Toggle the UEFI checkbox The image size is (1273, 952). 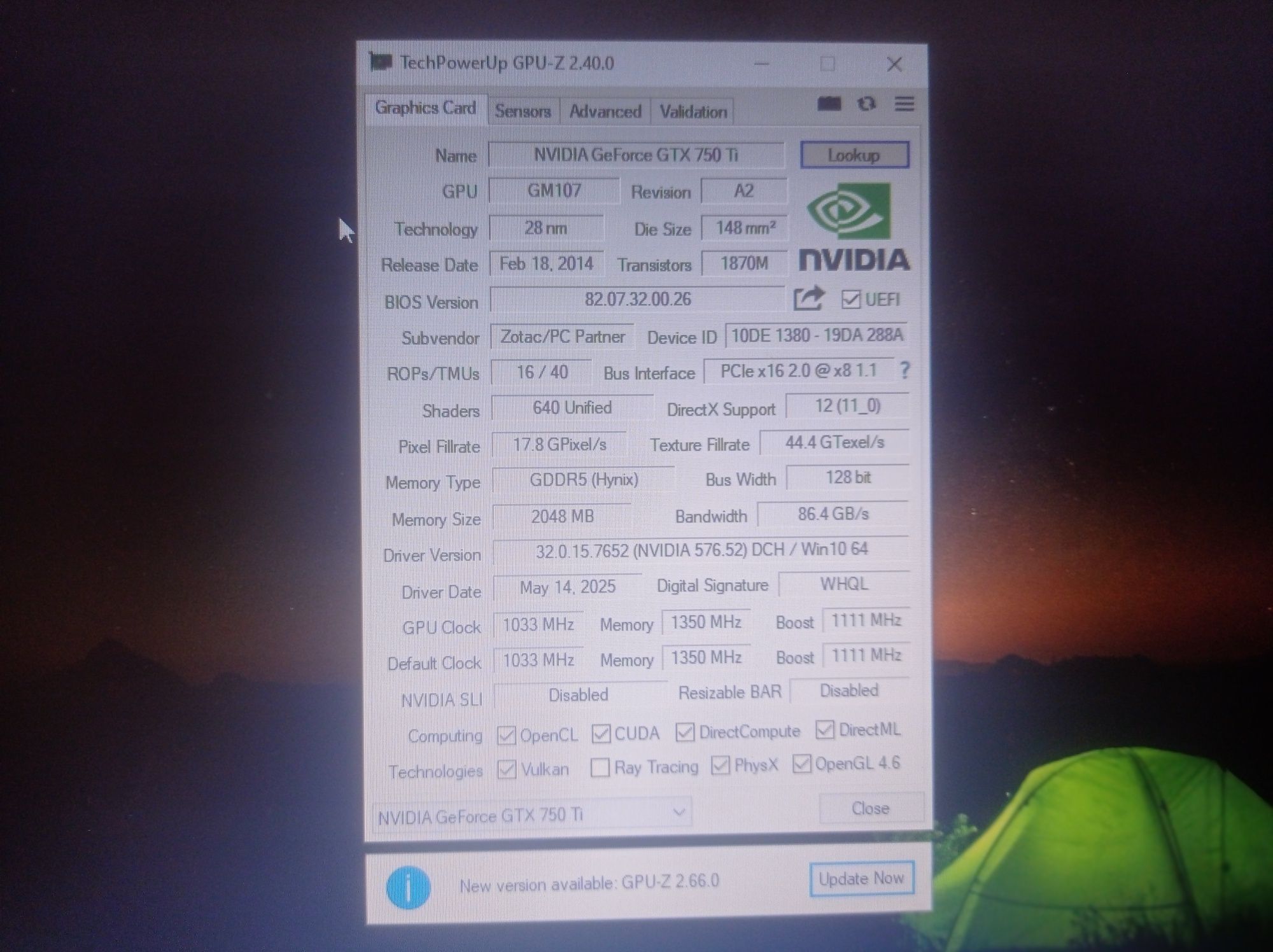851,299
